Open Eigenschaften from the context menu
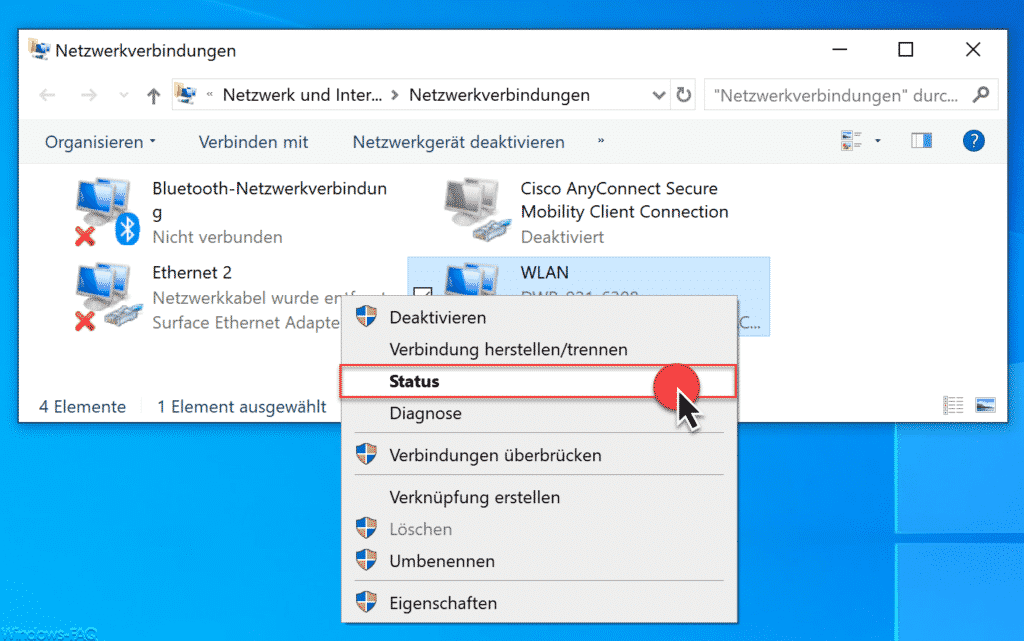This screenshot has width=1024, height=641. 539,603
